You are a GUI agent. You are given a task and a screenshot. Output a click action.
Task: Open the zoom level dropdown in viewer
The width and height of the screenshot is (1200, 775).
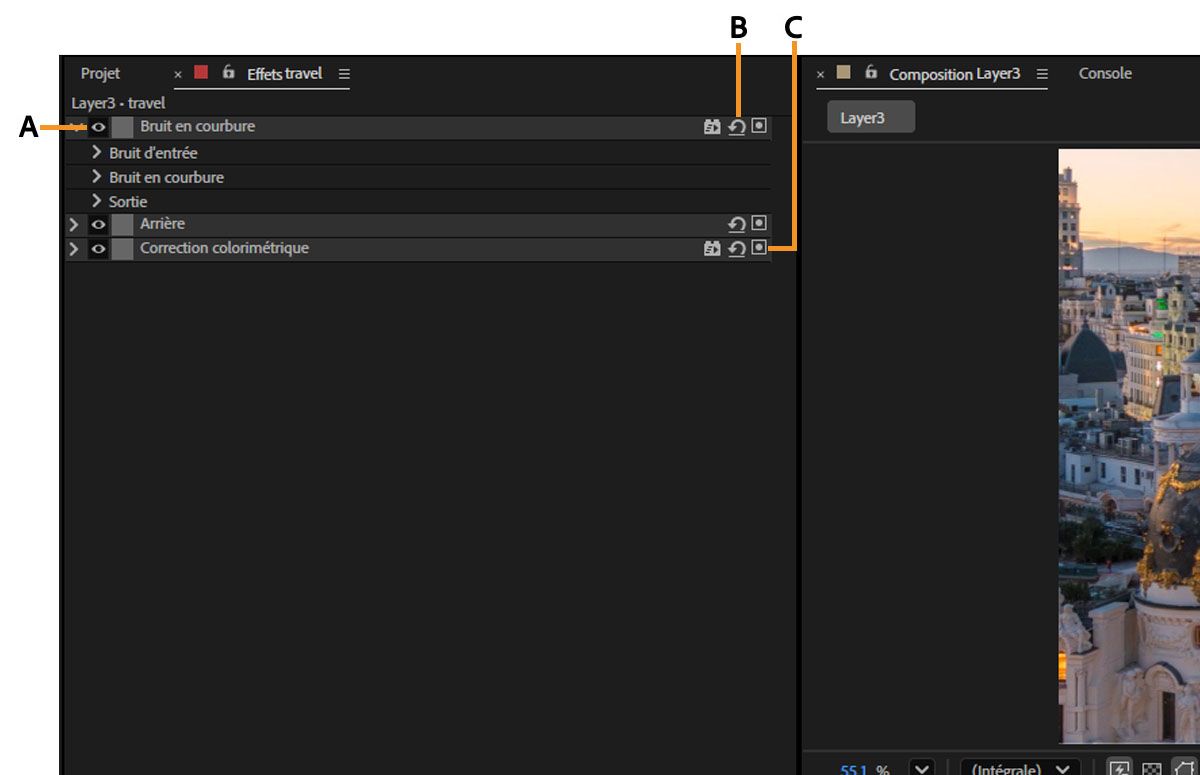pos(922,769)
